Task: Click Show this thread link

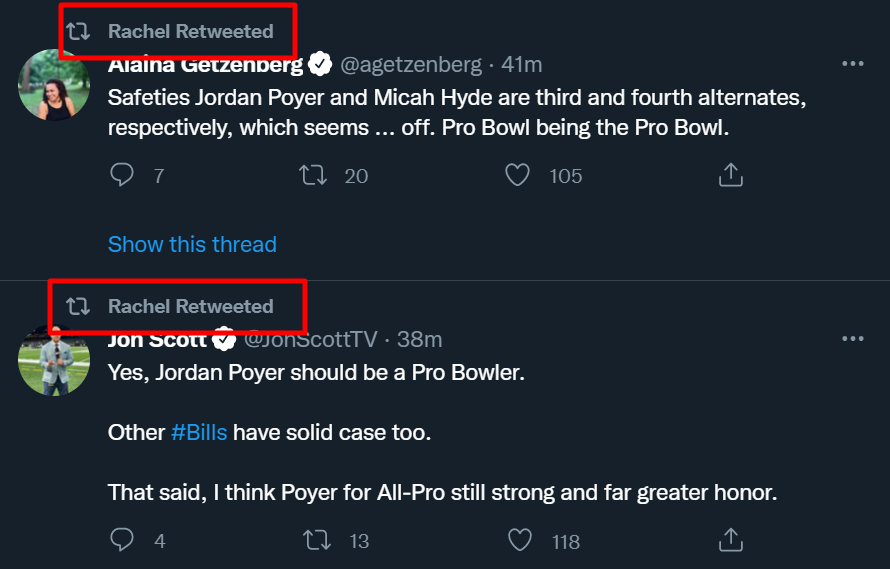Action: point(192,244)
